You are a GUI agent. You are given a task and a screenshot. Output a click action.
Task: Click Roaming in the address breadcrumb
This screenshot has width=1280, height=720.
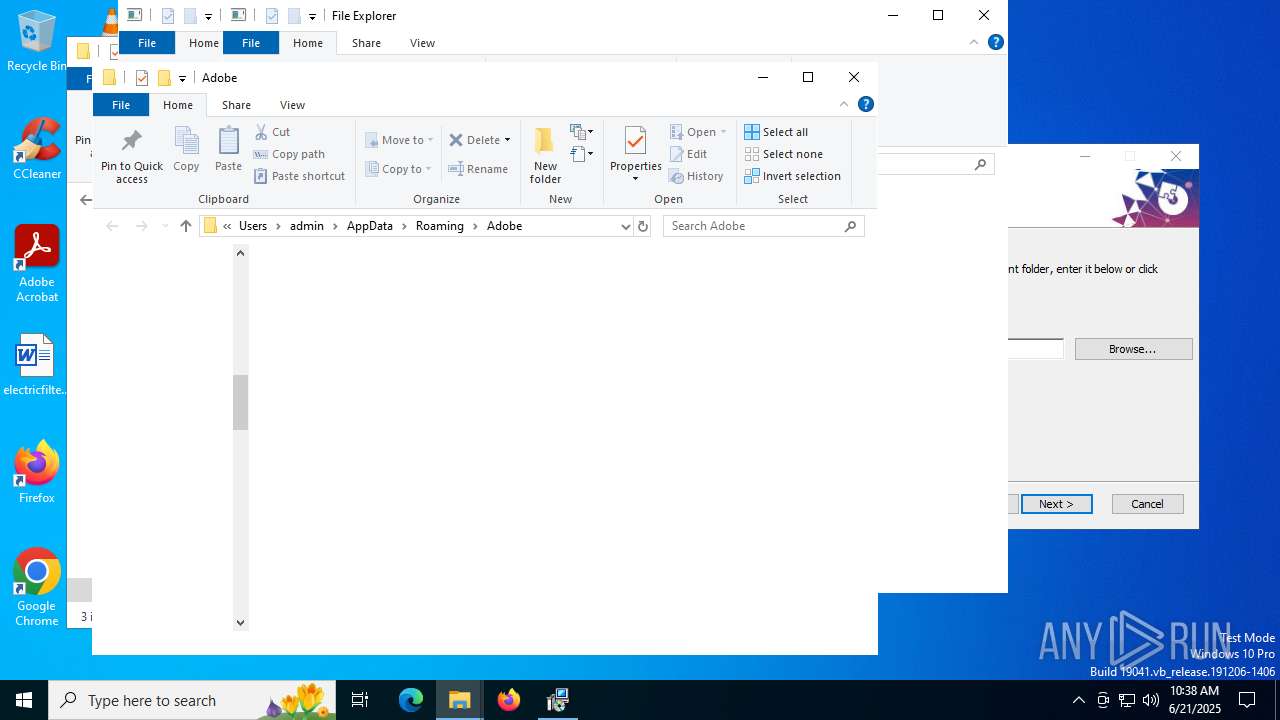(x=440, y=226)
